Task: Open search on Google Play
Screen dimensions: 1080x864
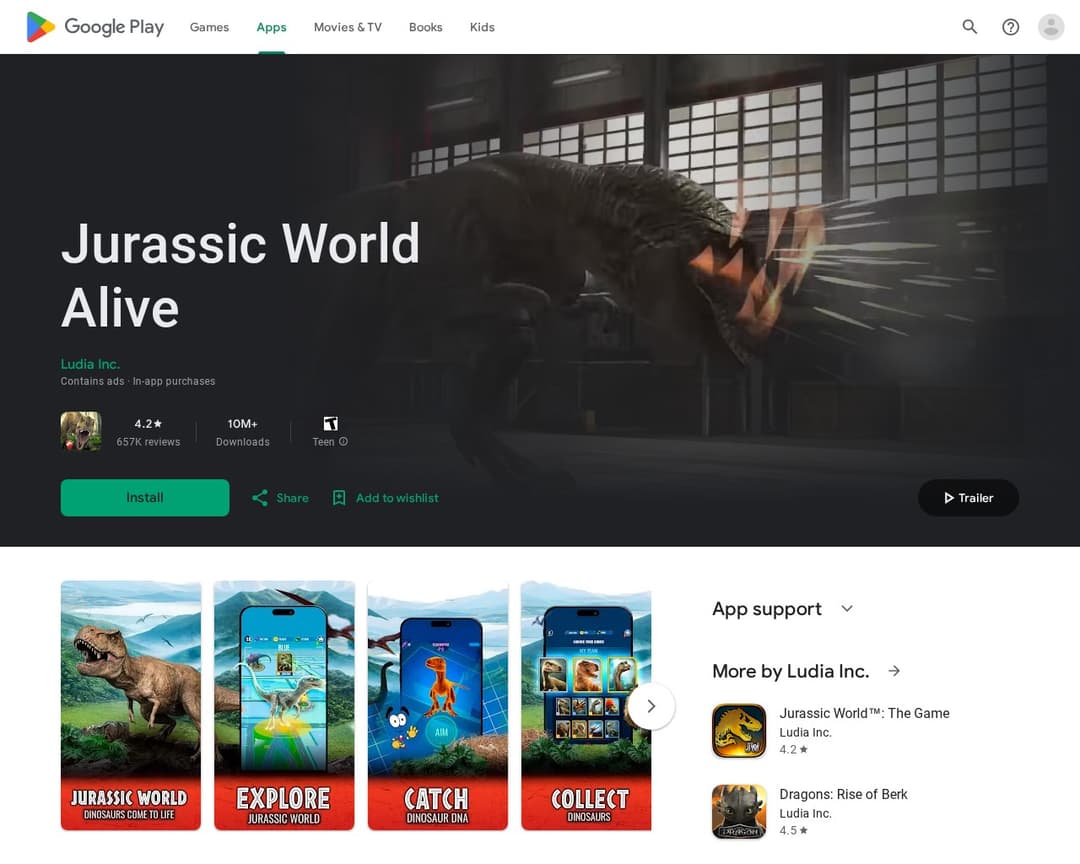Action: (969, 27)
